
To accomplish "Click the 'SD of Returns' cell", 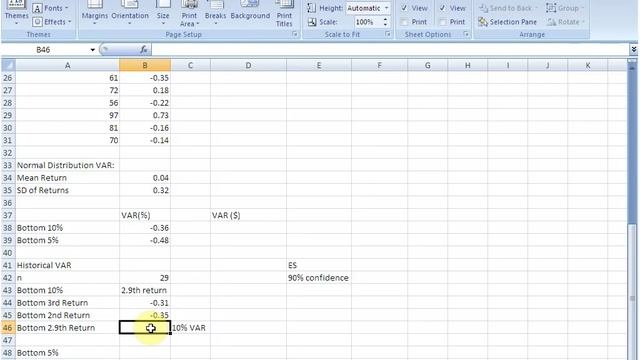I will click(x=67, y=190).
